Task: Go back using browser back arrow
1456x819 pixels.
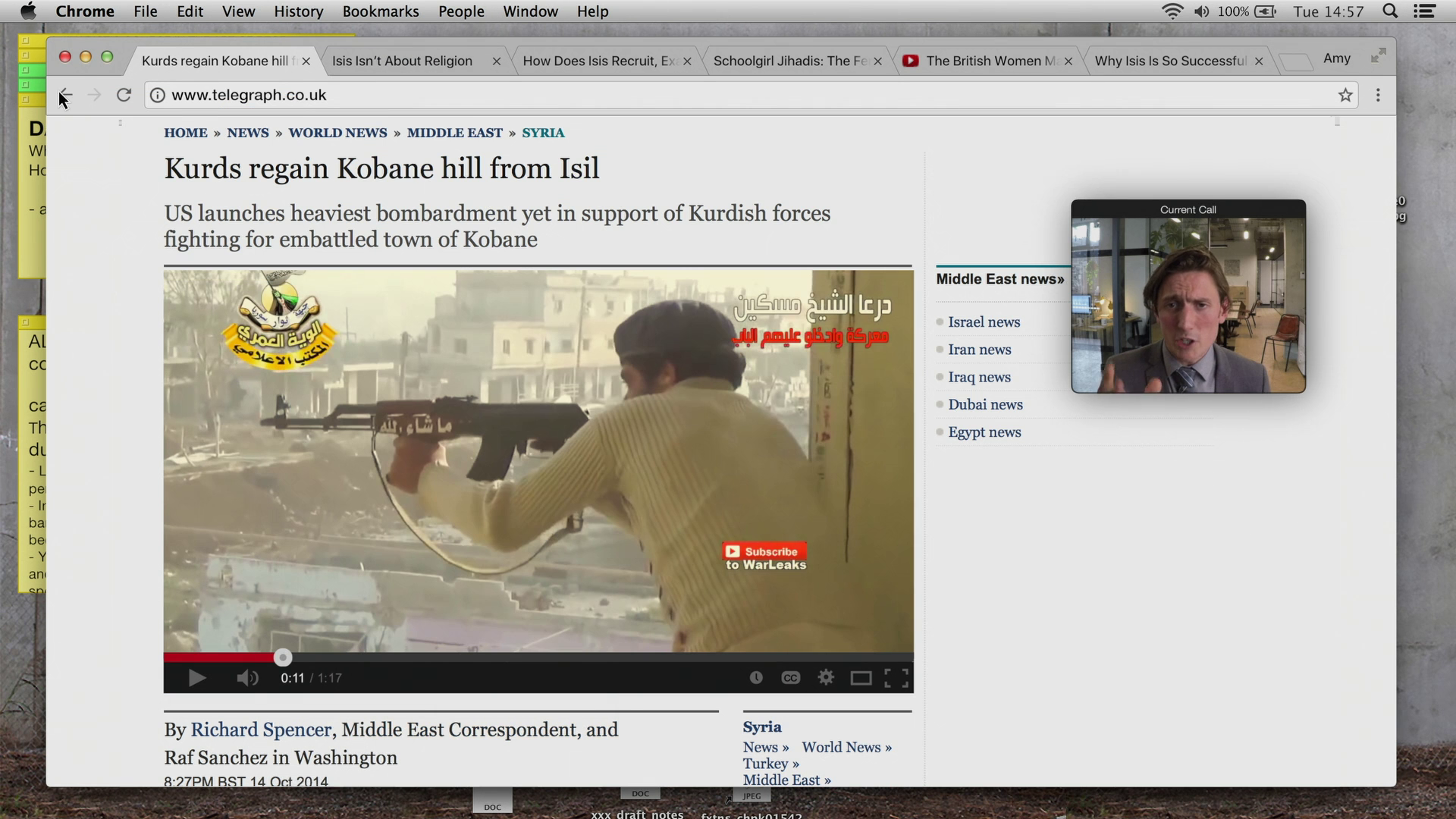Action: [65, 96]
